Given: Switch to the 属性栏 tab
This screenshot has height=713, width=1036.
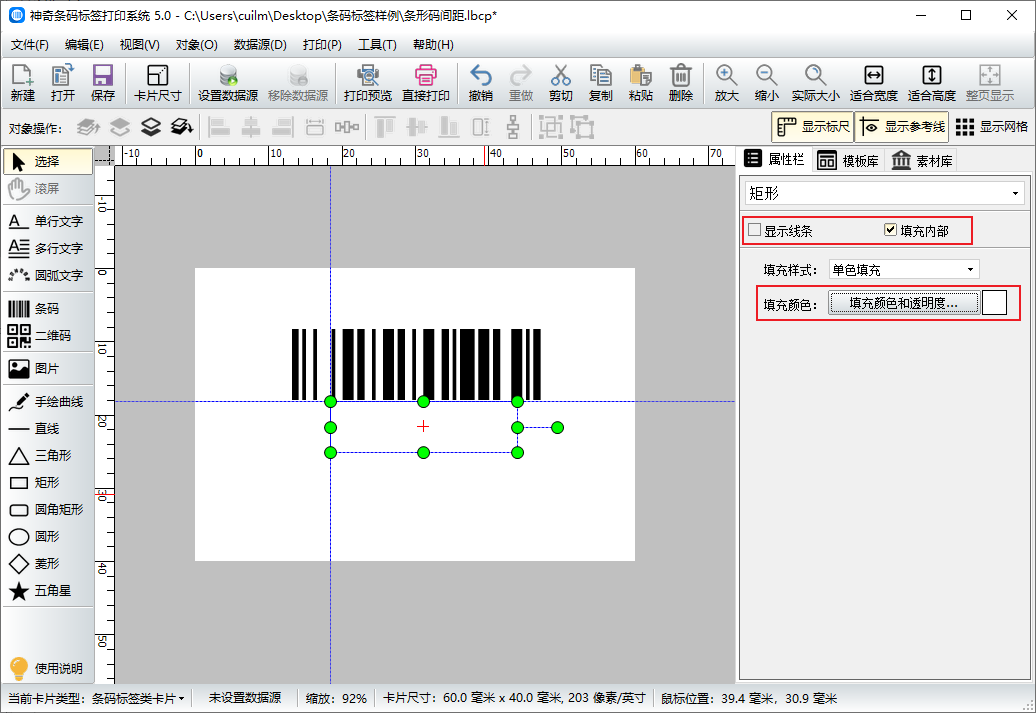Looking at the screenshot, I should 774,159.
